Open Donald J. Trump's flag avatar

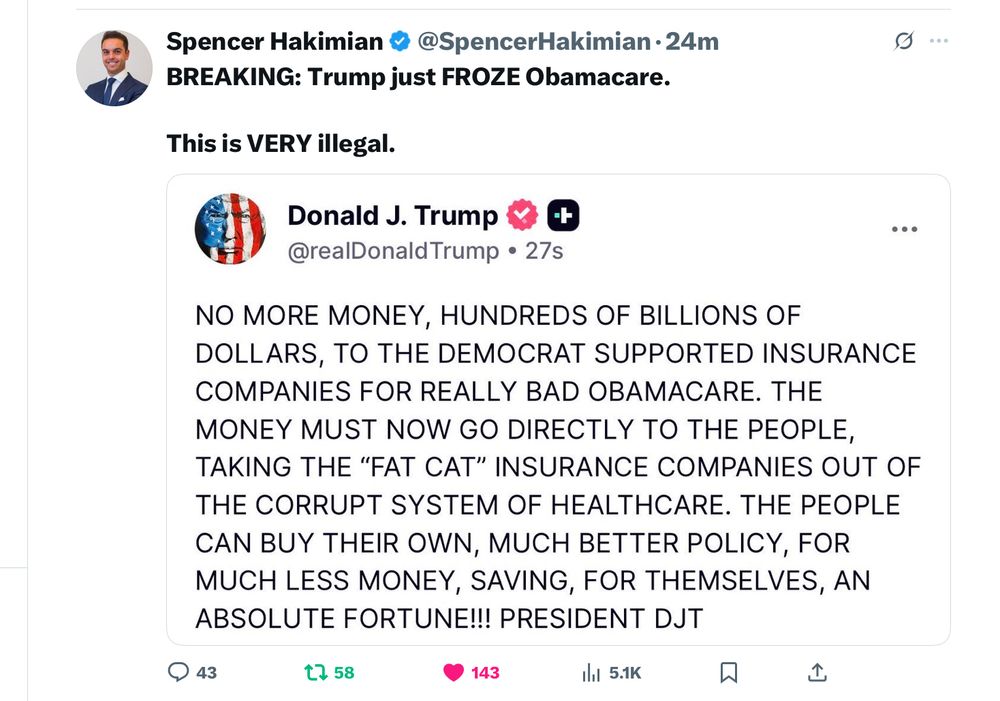pyautogui.click(x=230, y=229)
